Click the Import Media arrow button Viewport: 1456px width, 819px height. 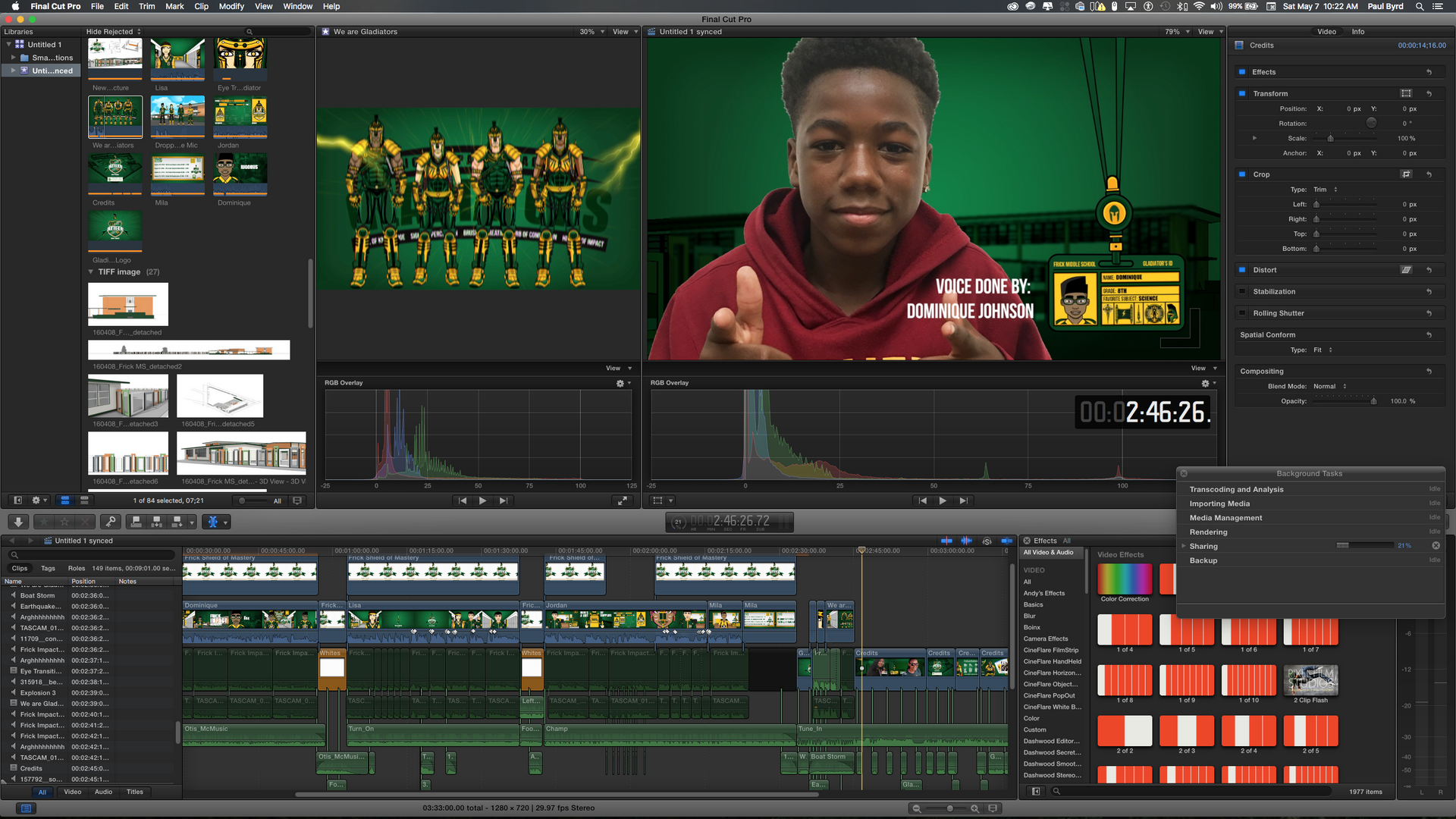pos(18,522)
